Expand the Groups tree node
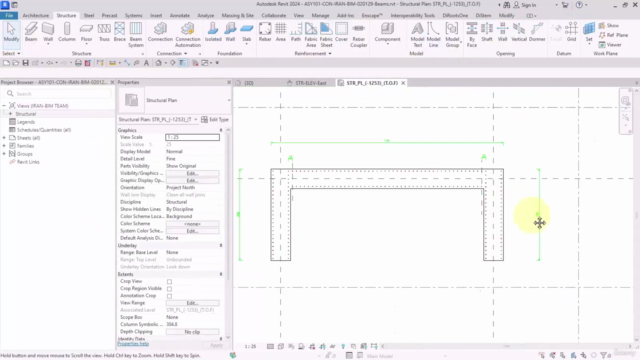 [4, 154]
